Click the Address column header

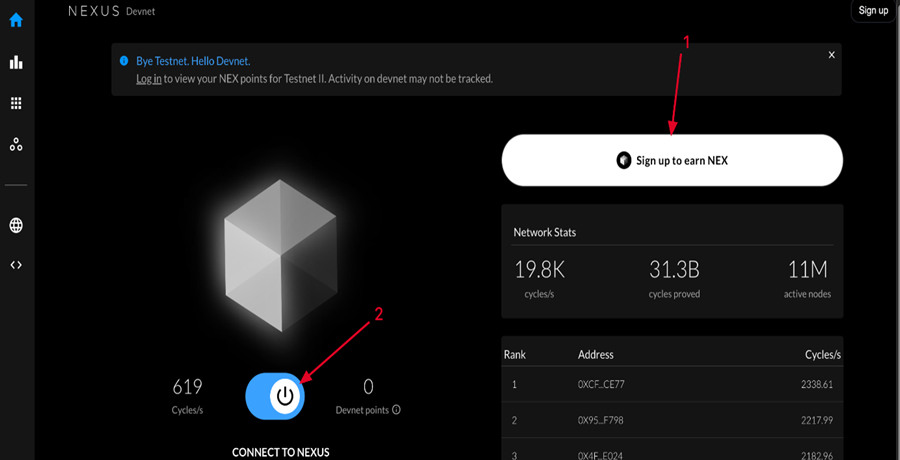coord(596,354)
